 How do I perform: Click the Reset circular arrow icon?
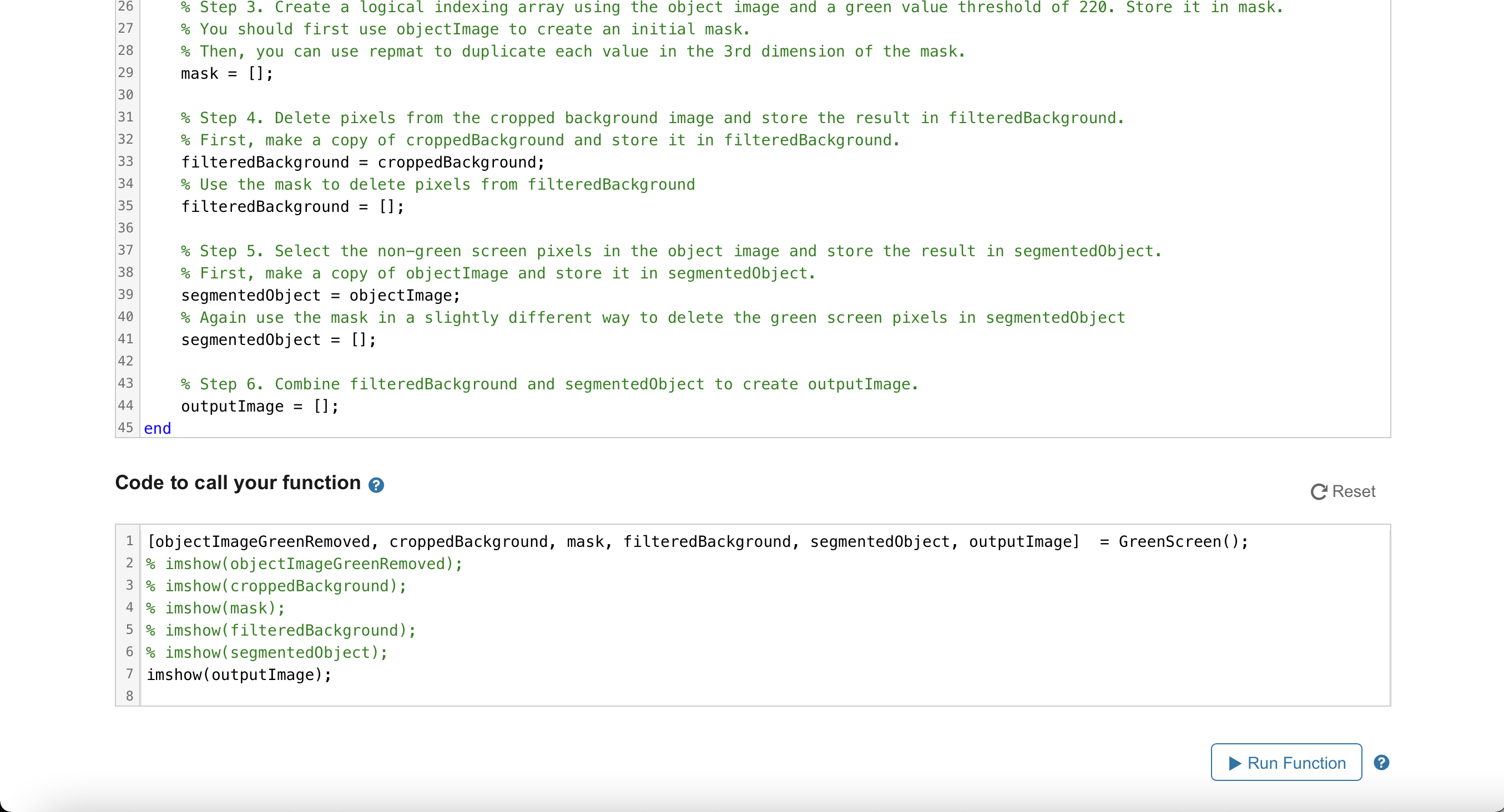click(x=1318, y=492)
